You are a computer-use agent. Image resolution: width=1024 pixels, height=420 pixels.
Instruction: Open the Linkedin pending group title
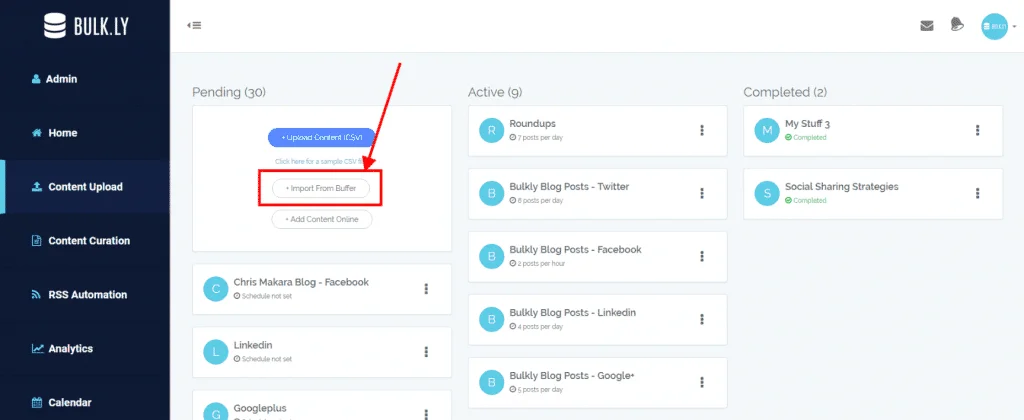point(253,345)
